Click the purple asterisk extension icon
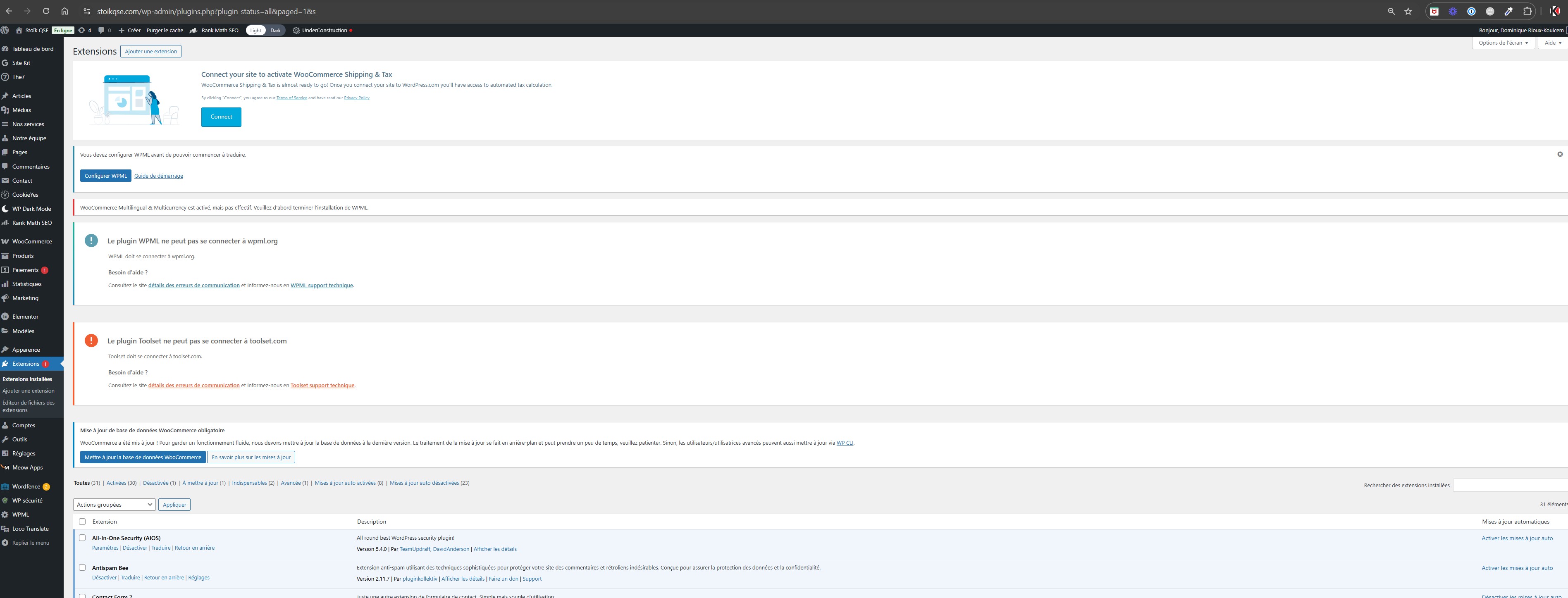1568x598 pixels. pyautogui.click(x=1453, y=11)
